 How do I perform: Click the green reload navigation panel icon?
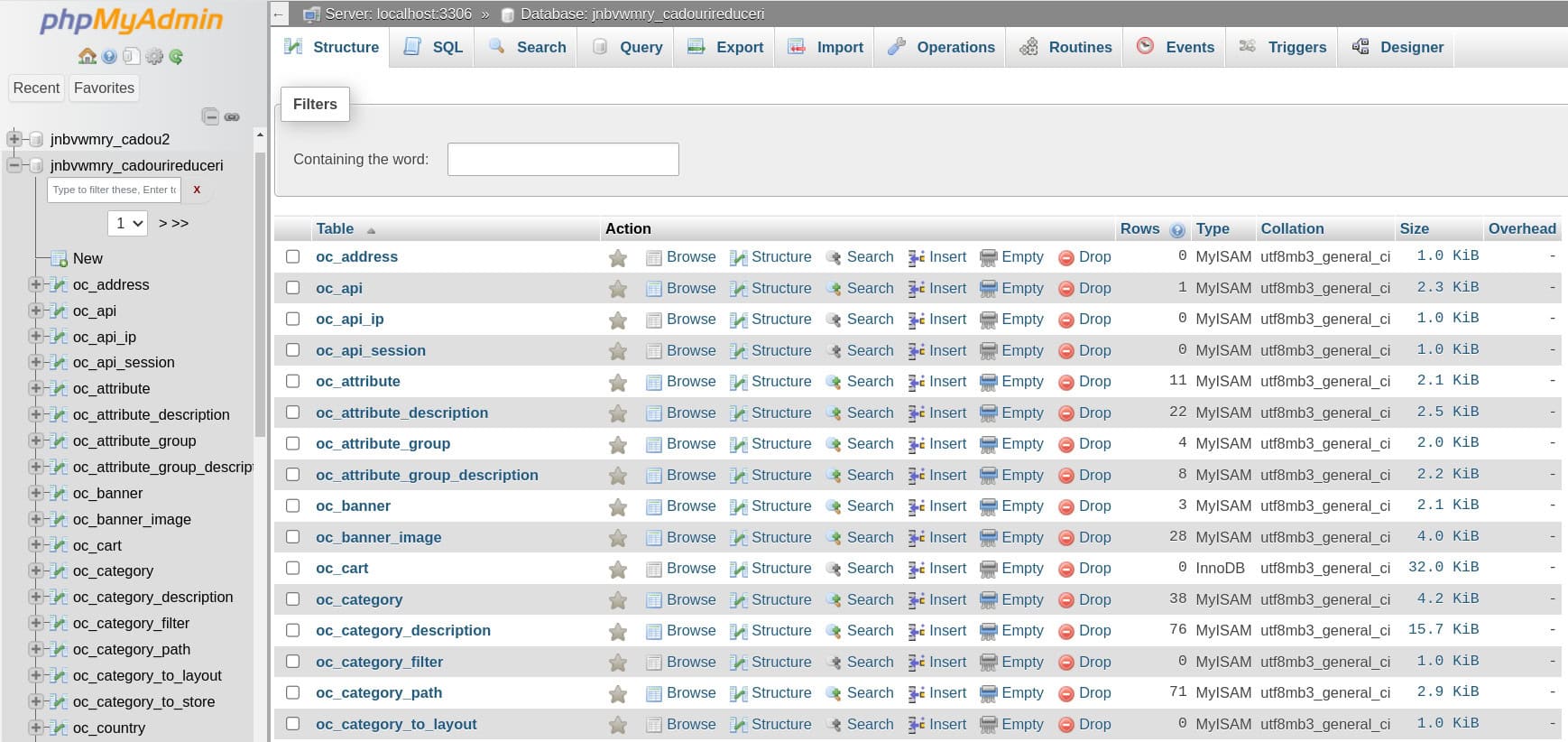tap(176, 56)
